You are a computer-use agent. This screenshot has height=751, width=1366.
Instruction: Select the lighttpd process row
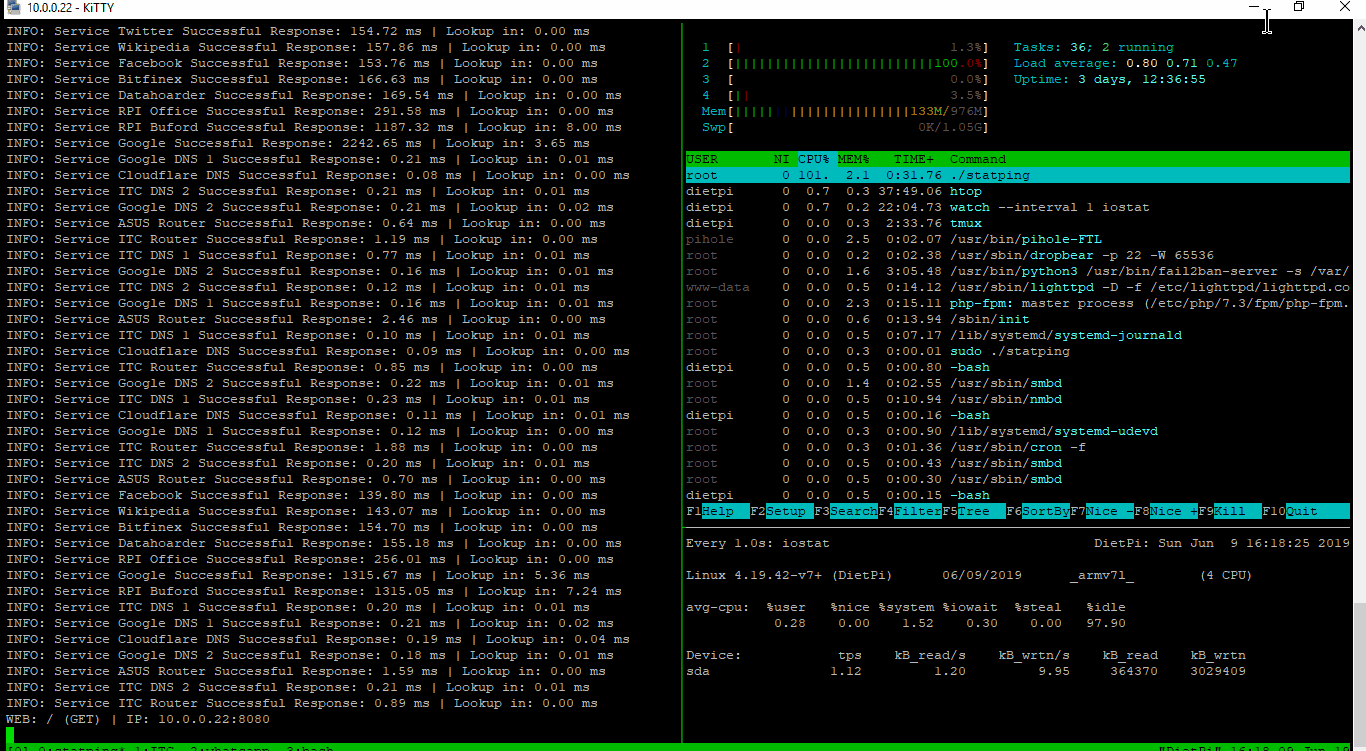[x=1018, y=287]
